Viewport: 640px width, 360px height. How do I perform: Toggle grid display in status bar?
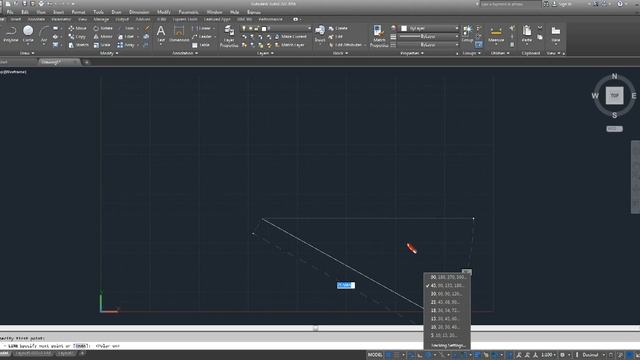click(389, 355)
